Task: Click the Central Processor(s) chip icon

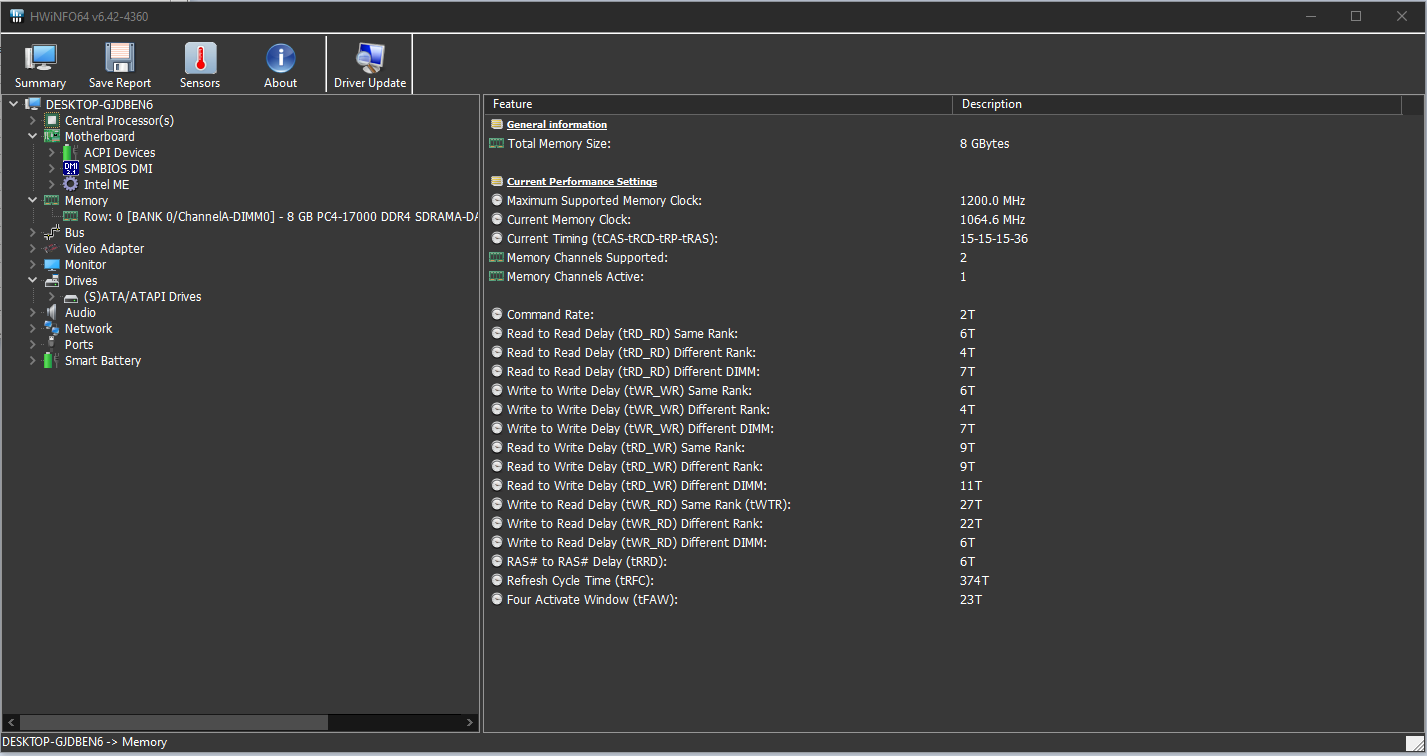Action: point(52,120)
